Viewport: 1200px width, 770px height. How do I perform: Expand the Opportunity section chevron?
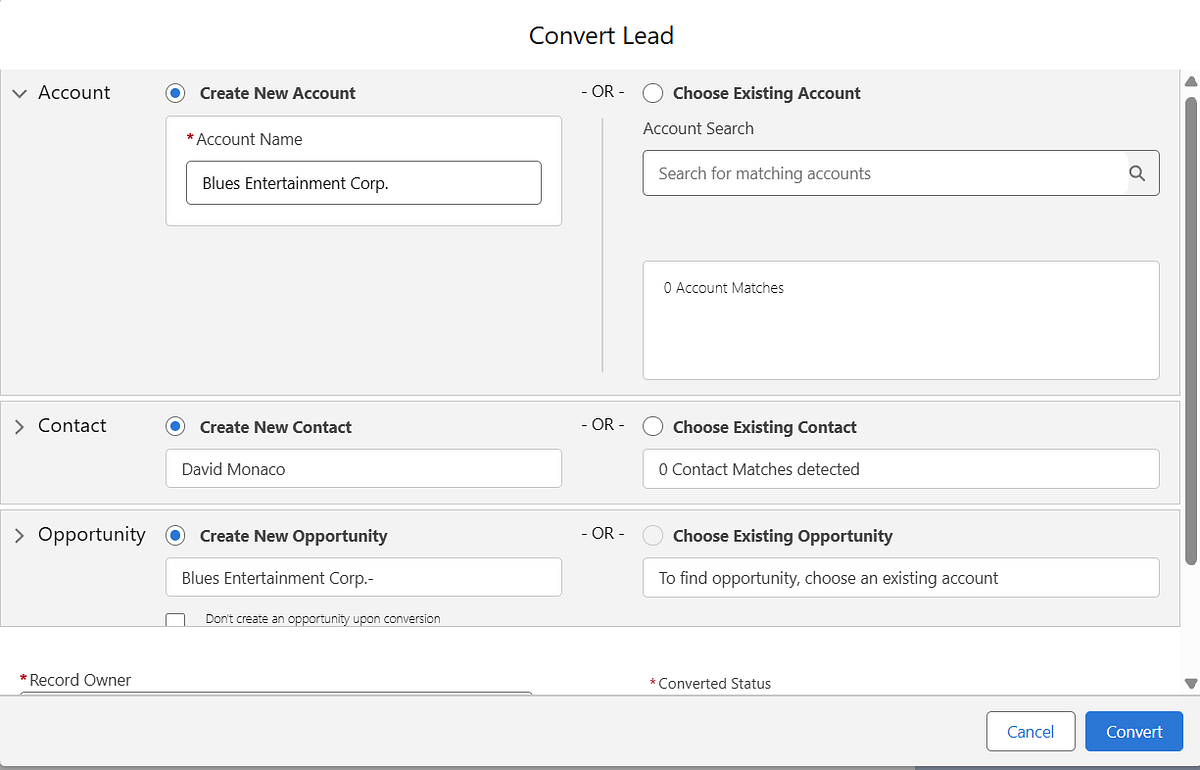point(19,536)
